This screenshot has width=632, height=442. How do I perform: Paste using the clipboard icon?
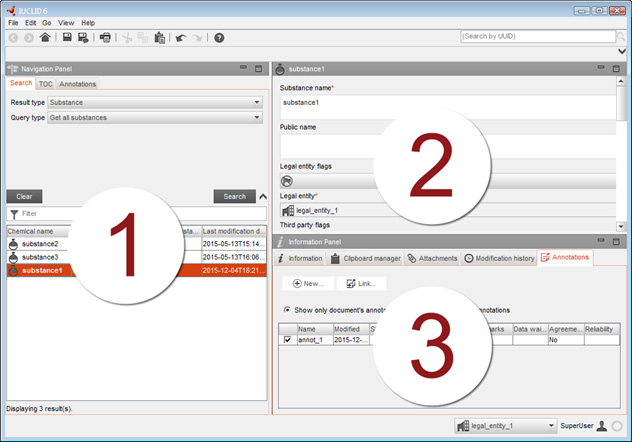tap(160, 38)
